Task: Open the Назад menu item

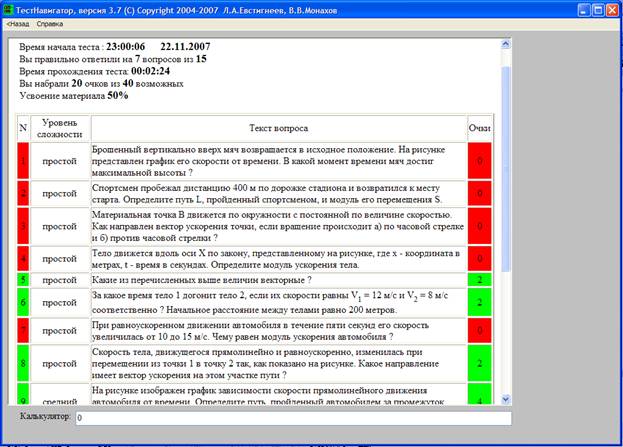Action: pyautogui.click(x=18, y=24)
